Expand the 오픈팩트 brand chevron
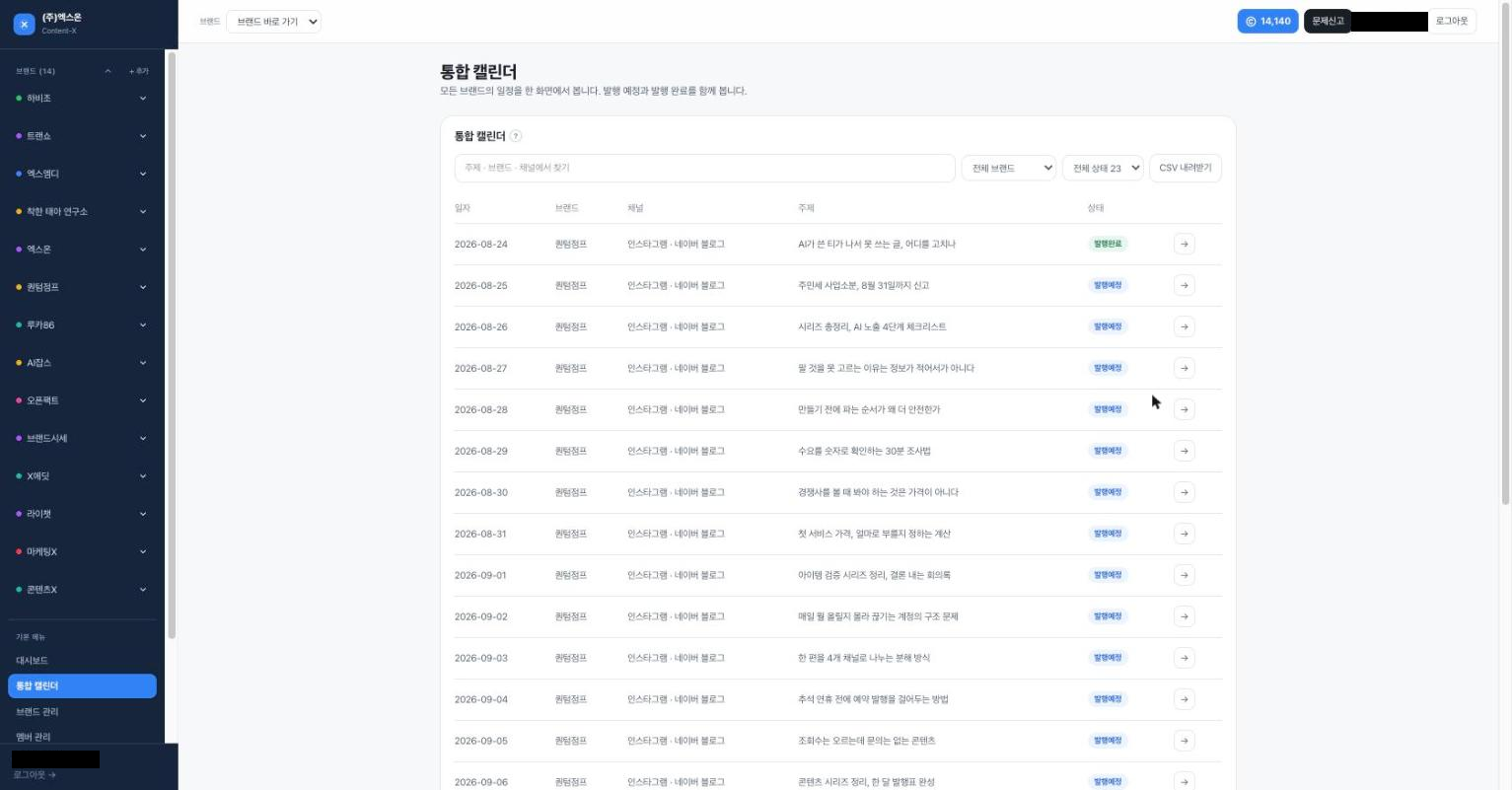The width and height of the screenshot is (1512, 790). 143,400
